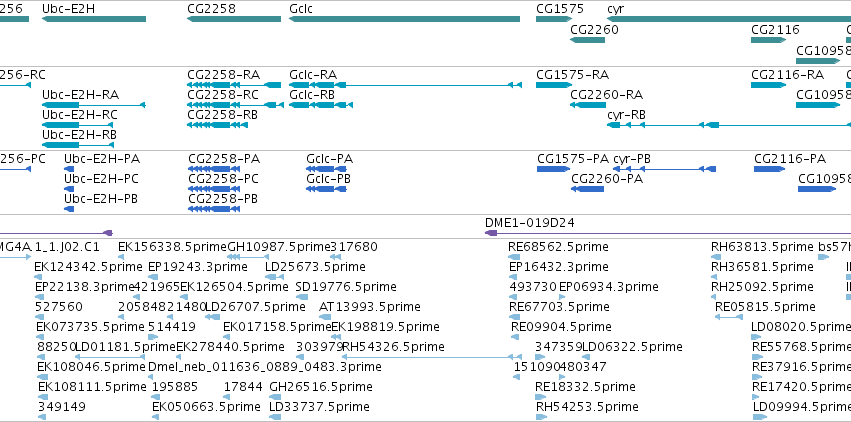Click EST EK050663.5prime
Screen dimensions: 851x422
tap(156, 417)
